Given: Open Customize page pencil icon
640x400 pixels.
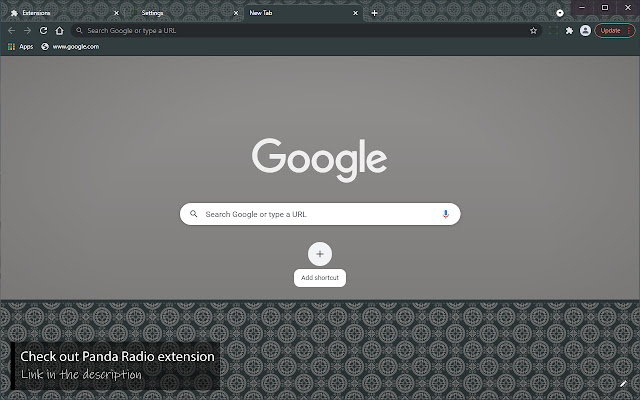Looking at the screenshot, I should tap(623, 383).
